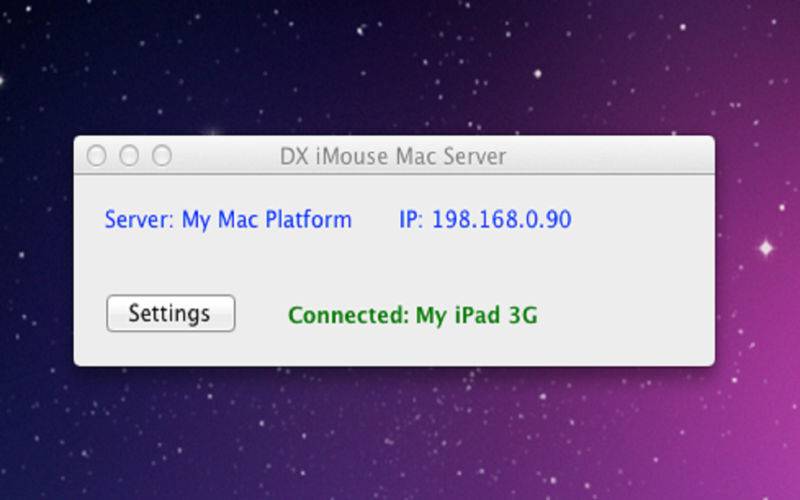Click the 'DX iMouse Mac Server' window title
800x500 pixels.
(393, 156)
